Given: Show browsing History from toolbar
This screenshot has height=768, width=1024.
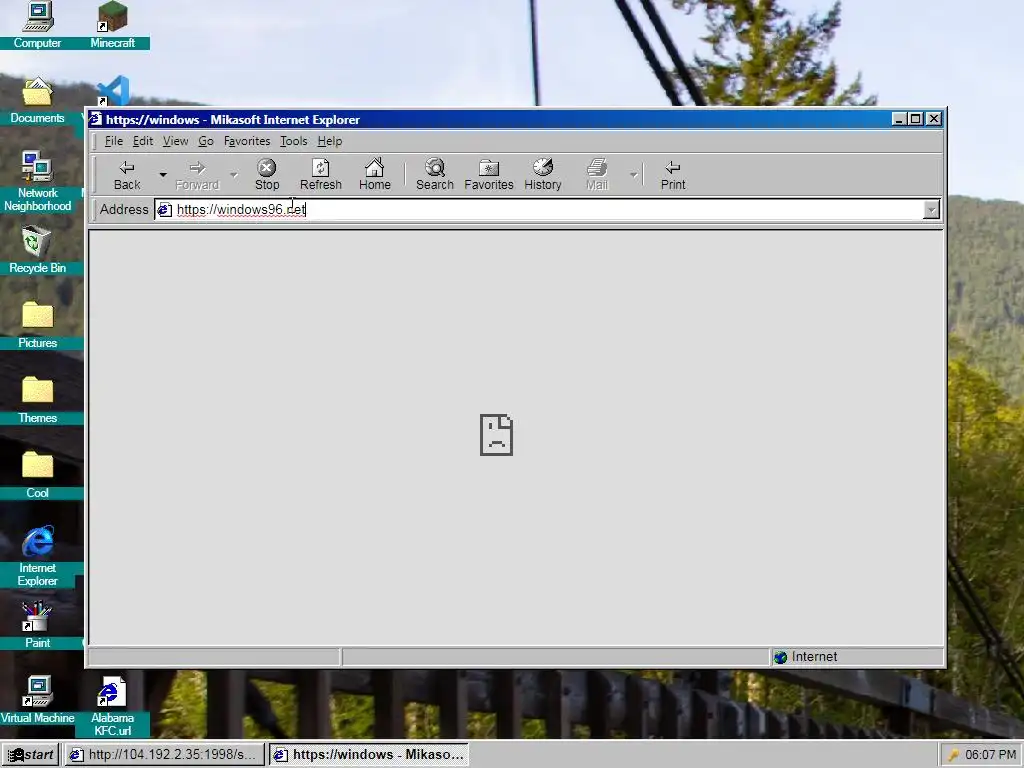Looking at the screenshot, I should [543, 175].
